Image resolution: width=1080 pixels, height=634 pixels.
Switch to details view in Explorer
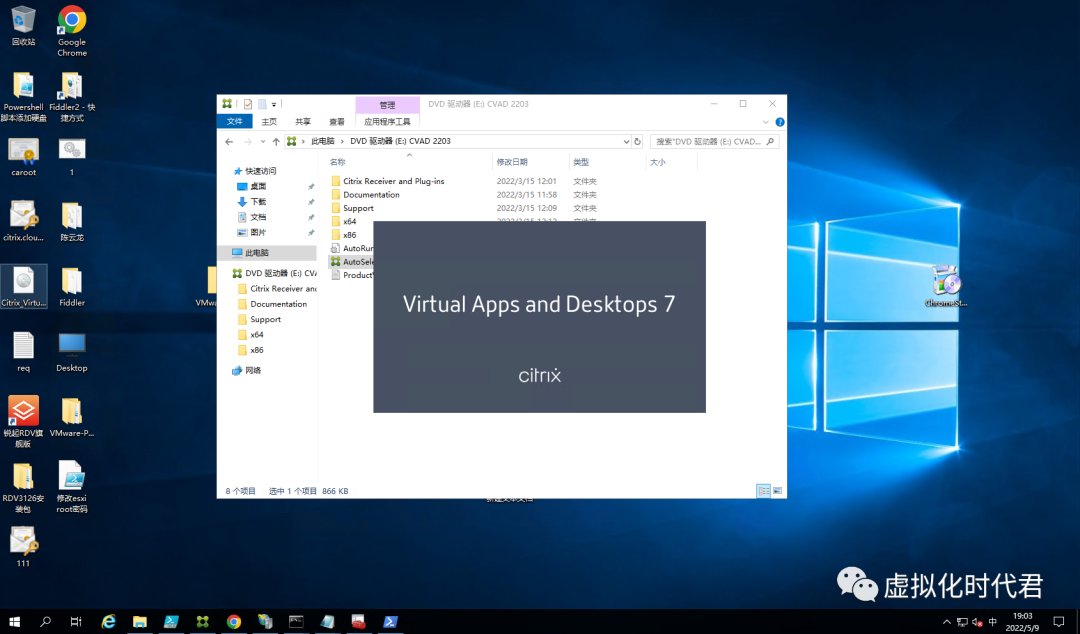tap(763, 491)
